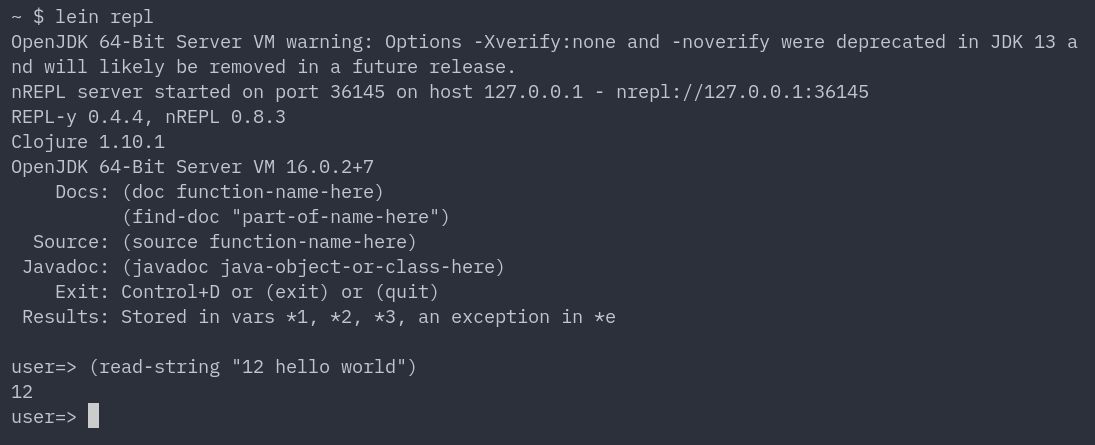1095x445 pixels.
Task: Click the nrepl://127.0.0.1:36145 URL
Action: click(x=742, y=92)
